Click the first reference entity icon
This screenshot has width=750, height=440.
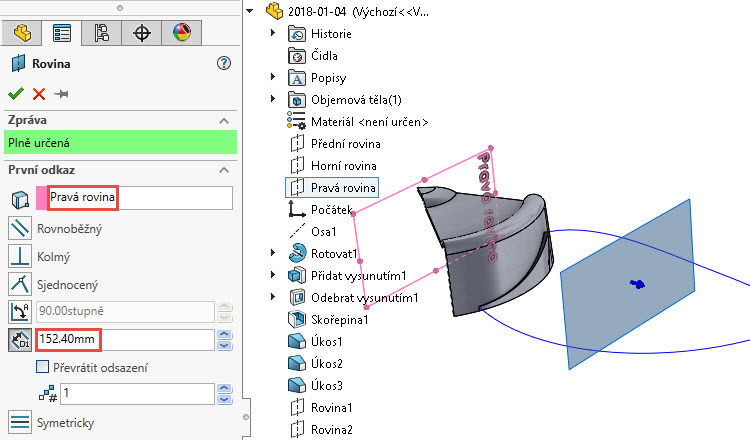(20, 199)
